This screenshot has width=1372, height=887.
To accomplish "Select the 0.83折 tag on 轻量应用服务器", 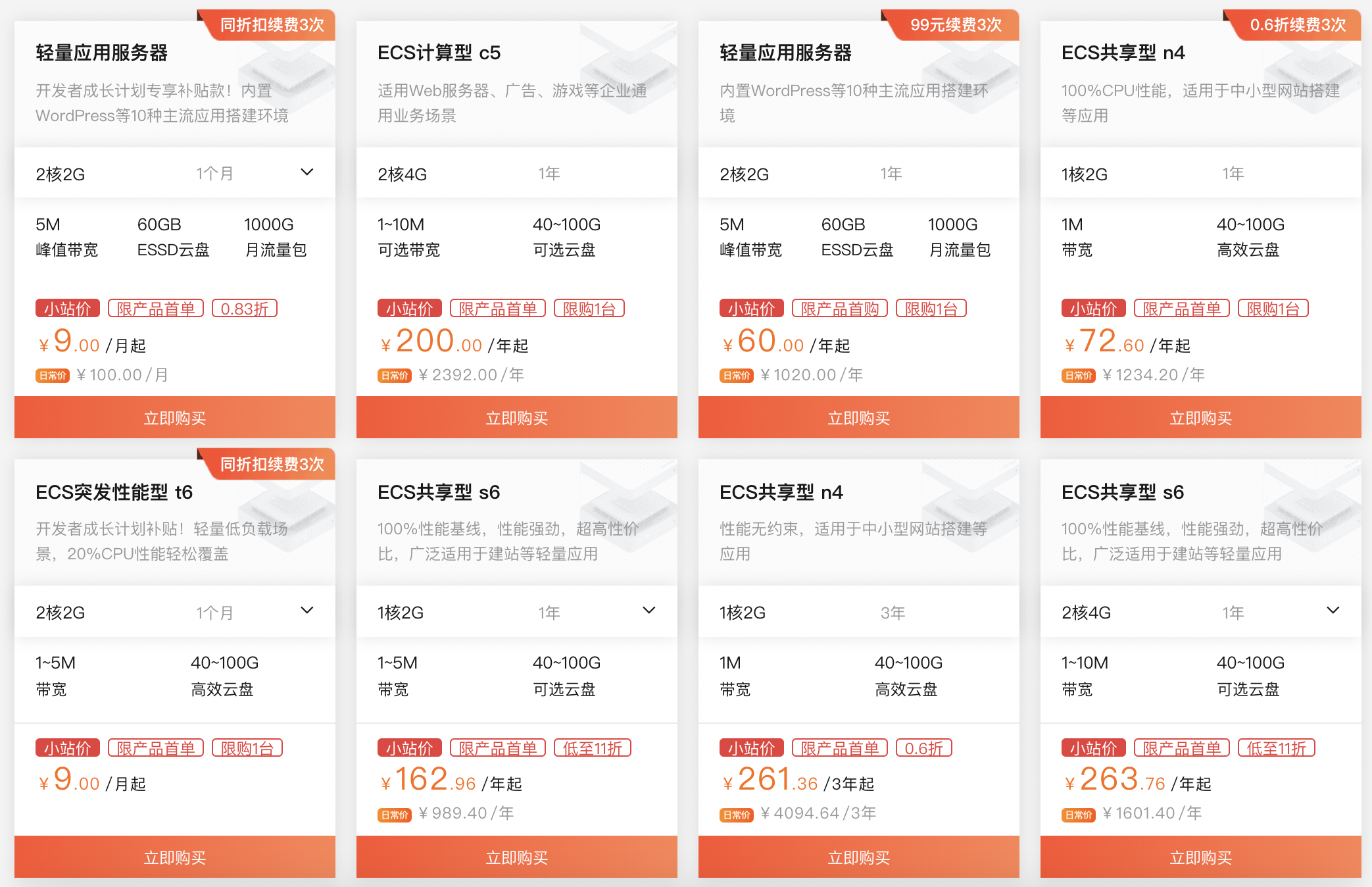I will (244, 307).
